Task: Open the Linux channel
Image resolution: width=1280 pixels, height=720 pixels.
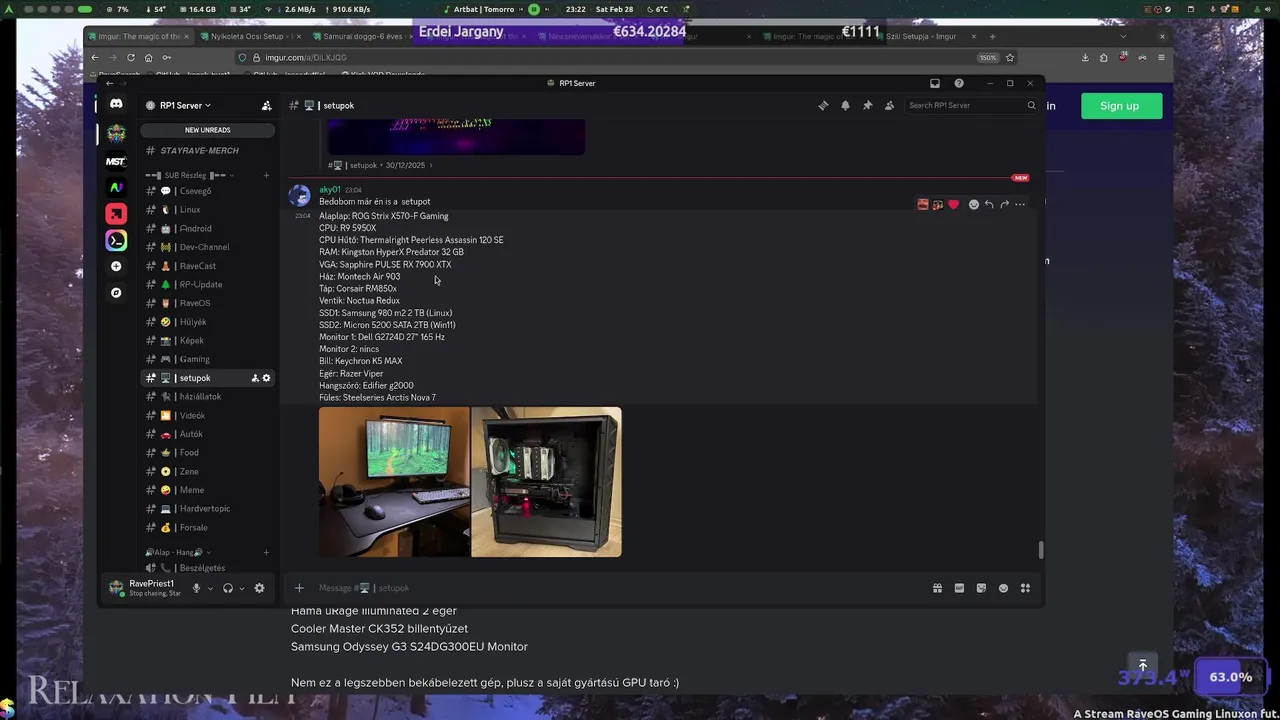Action: [x=207, y=210]
